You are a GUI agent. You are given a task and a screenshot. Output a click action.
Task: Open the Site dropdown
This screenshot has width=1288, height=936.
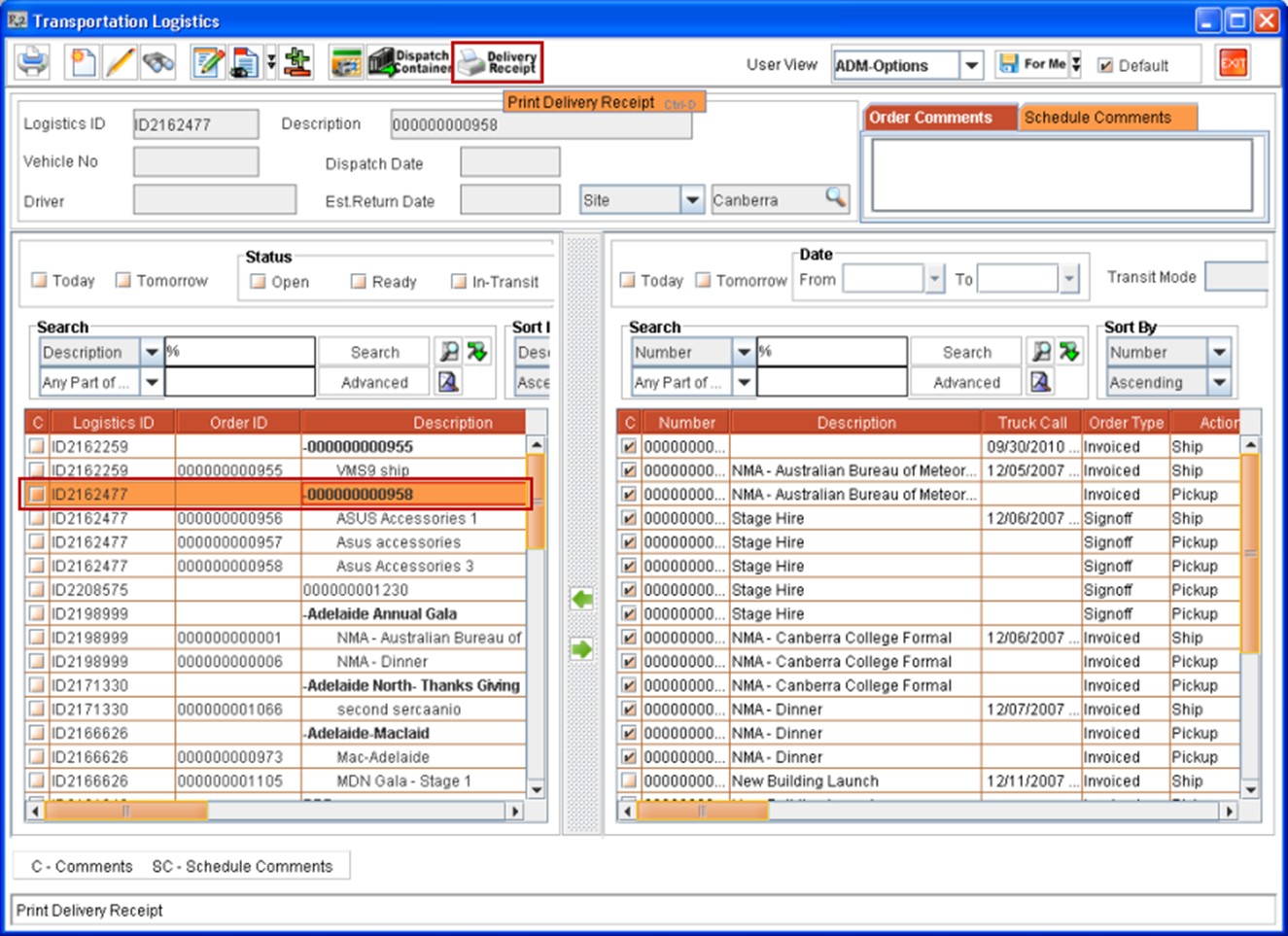[692, 200]
